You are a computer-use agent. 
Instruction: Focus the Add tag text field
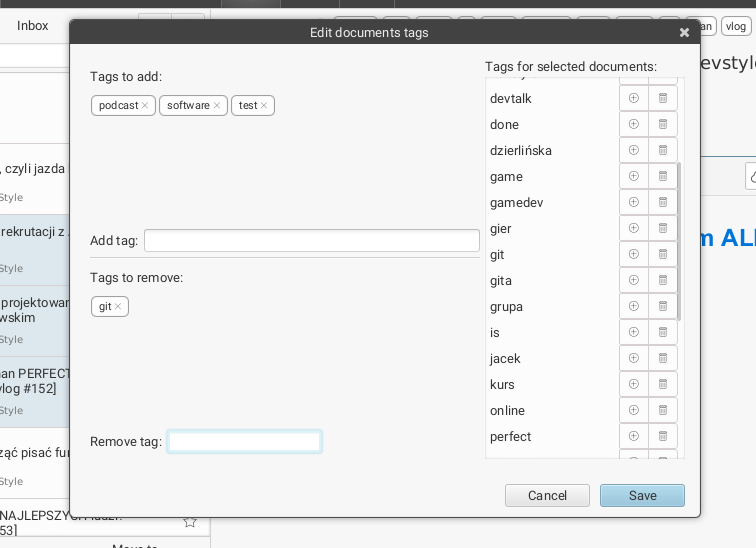(x=311, y=240)
